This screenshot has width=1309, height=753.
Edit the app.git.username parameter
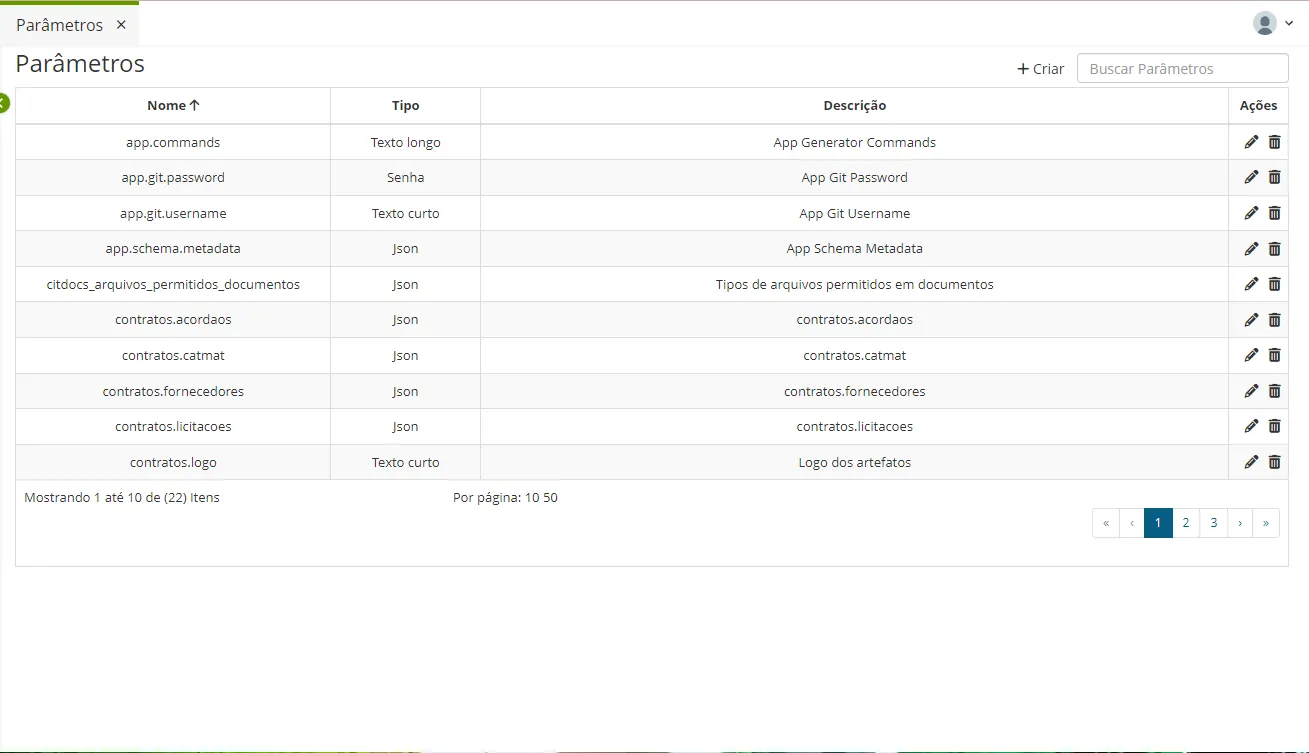pyautogui.click(x=1251, y=213)
